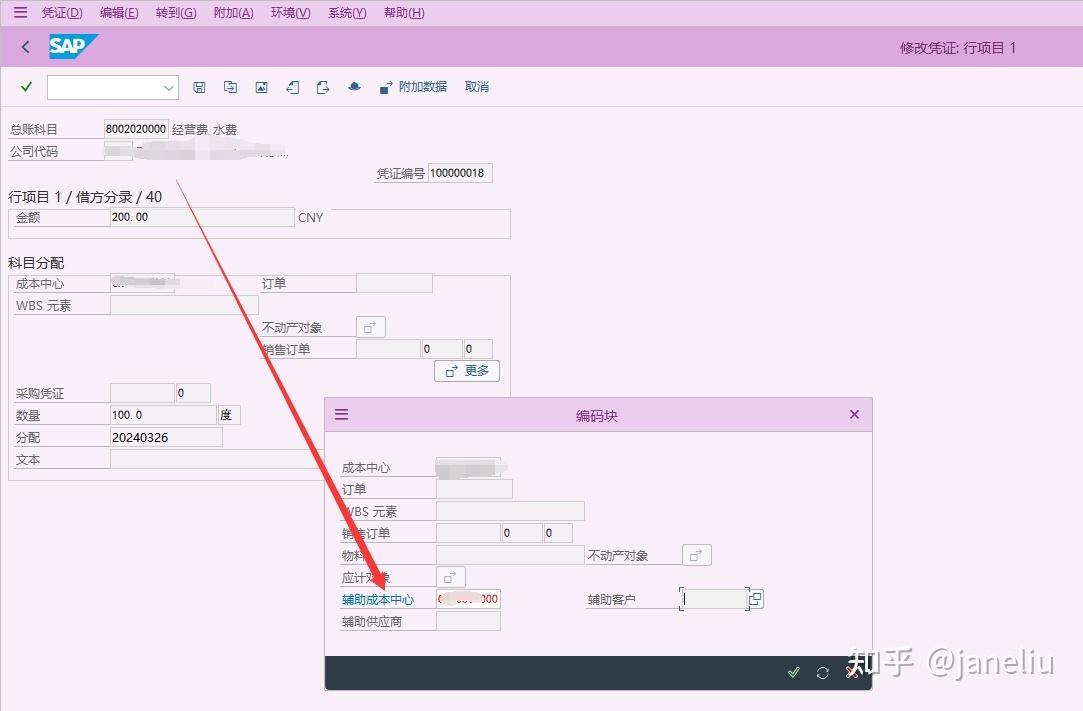Click the 取消 button in the toolbar

tap(476, 87)
